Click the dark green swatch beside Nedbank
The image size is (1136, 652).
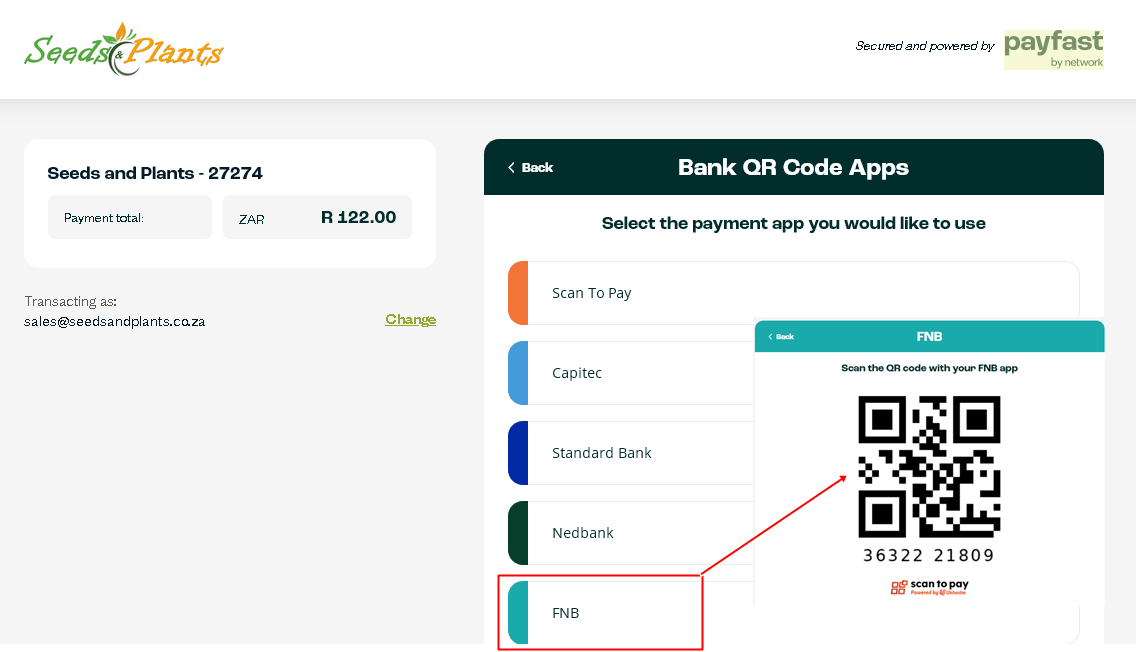518,533
